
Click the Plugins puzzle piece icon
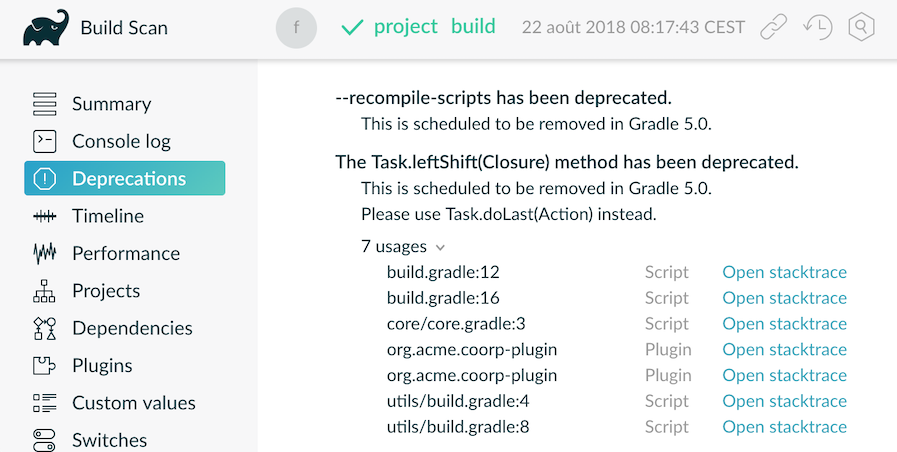[45, 366]
